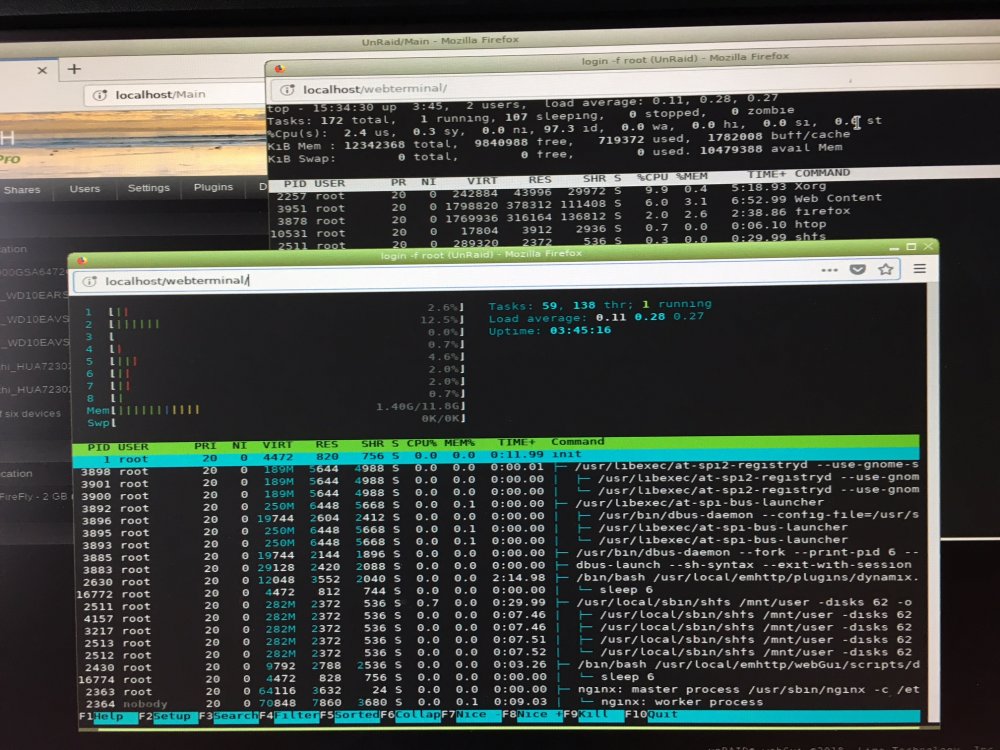1000x750 pixels.
Task: Click htop F9 Kill button
Action: [593, 714]
